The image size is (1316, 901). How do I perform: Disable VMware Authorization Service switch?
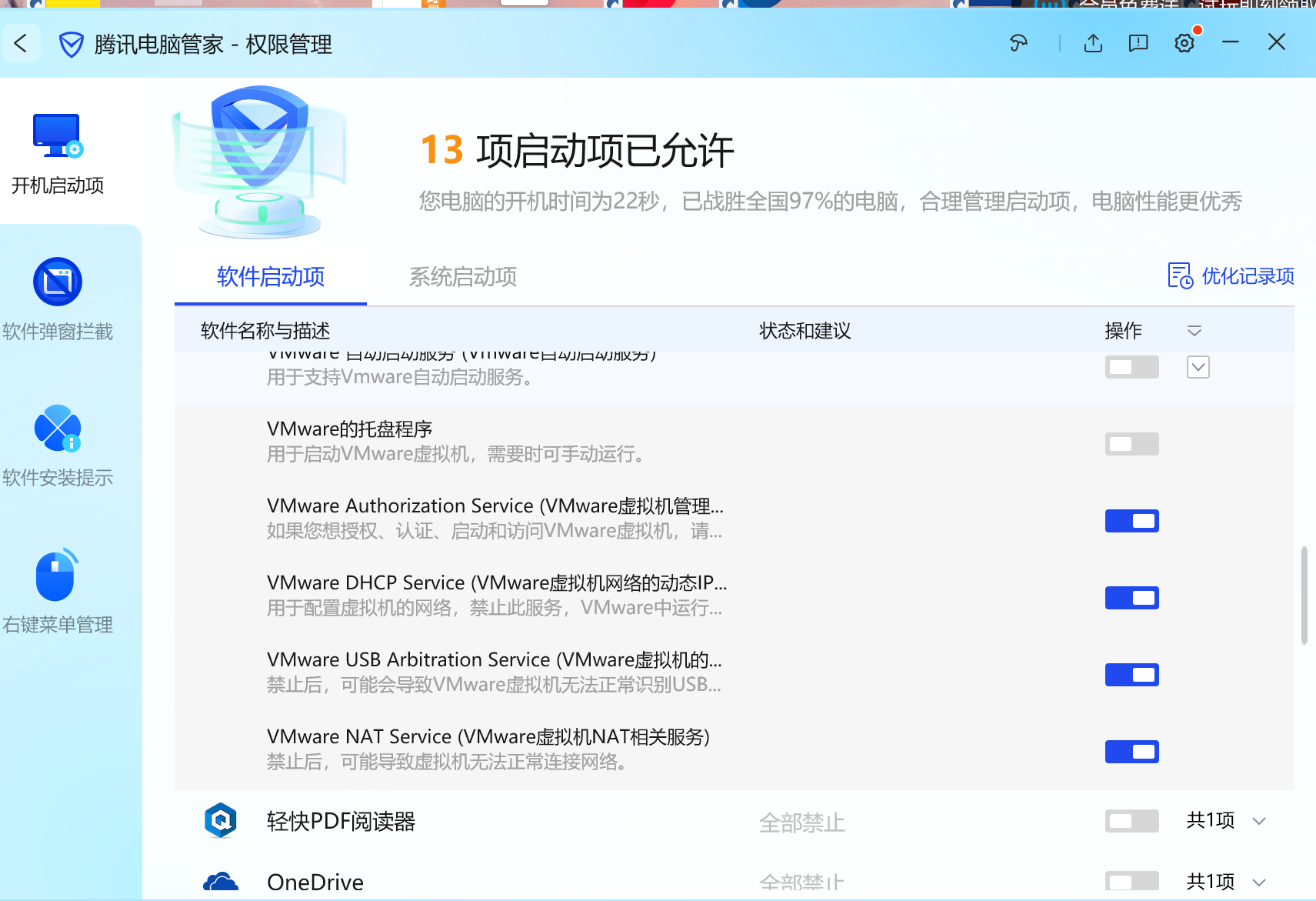click(1131, 521)
